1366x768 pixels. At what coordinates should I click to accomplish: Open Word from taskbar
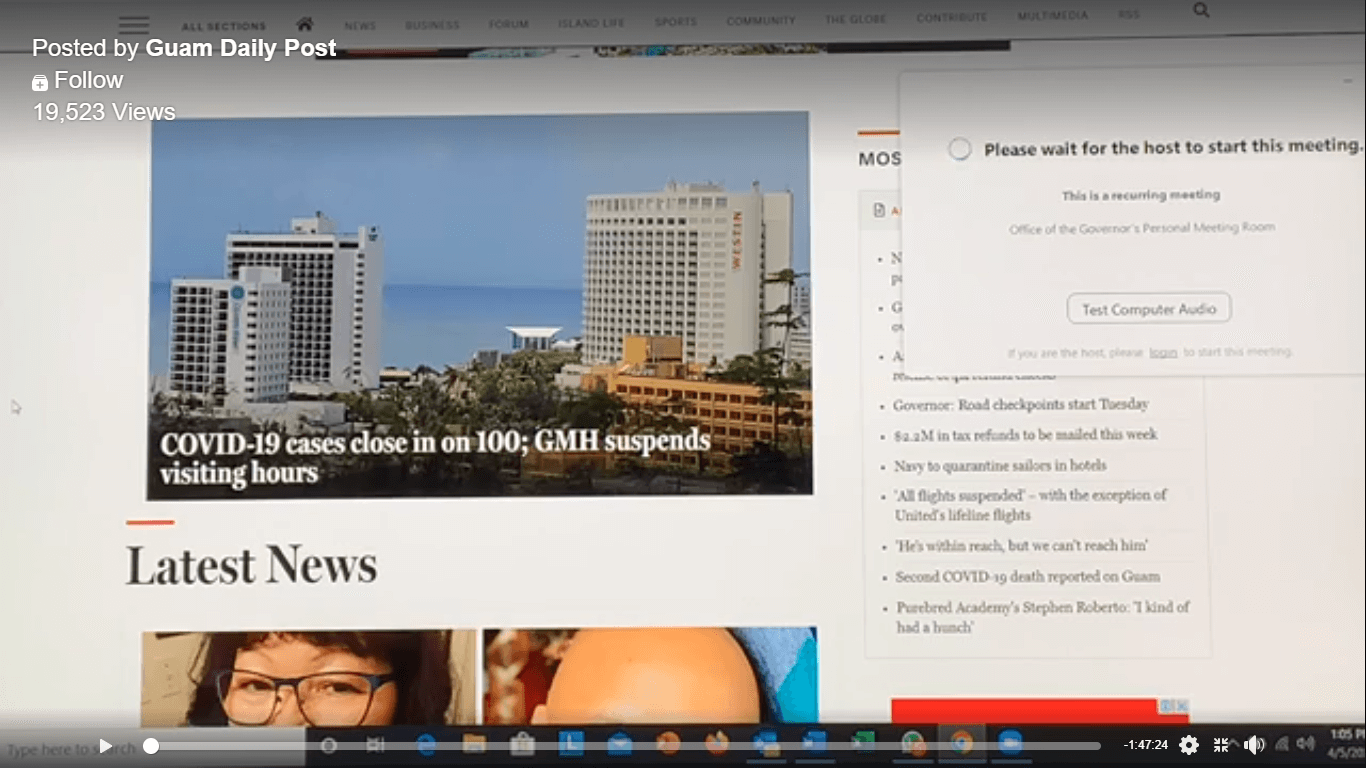tap(814, 743)
